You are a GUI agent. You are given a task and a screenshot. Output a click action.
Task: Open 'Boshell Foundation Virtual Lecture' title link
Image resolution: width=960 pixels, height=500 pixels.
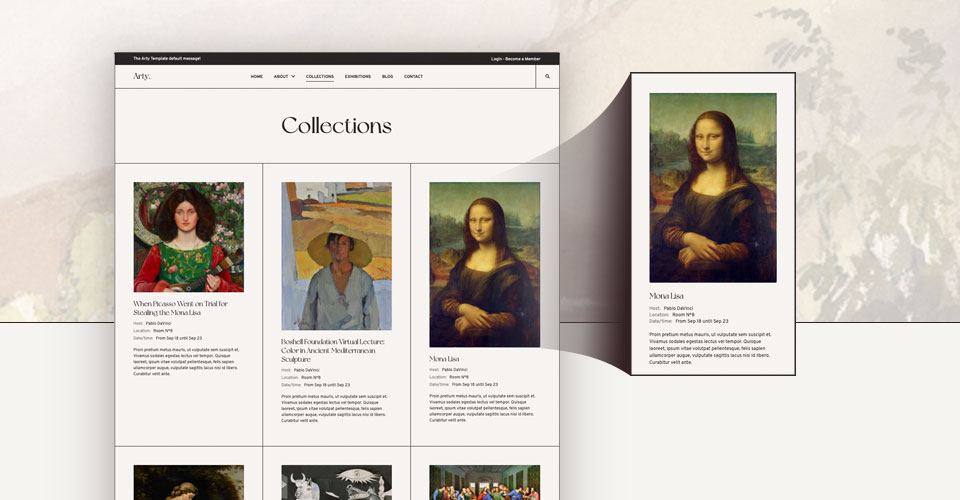(332, 351)
